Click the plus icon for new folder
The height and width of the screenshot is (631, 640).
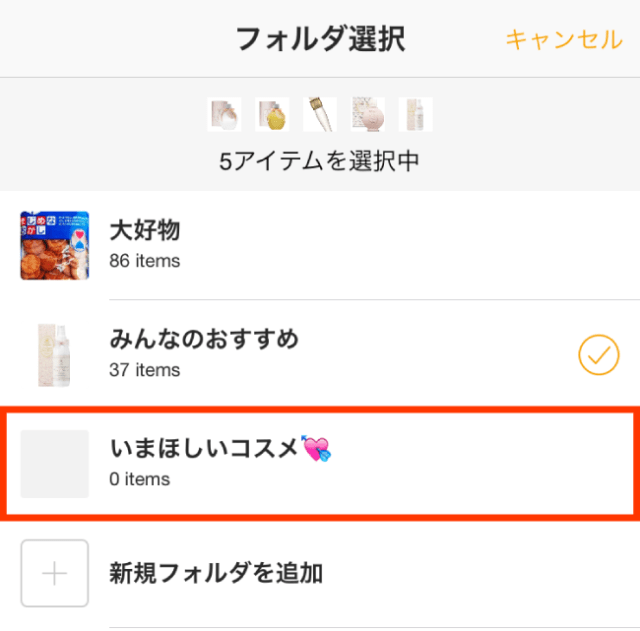tap(55, 573)
